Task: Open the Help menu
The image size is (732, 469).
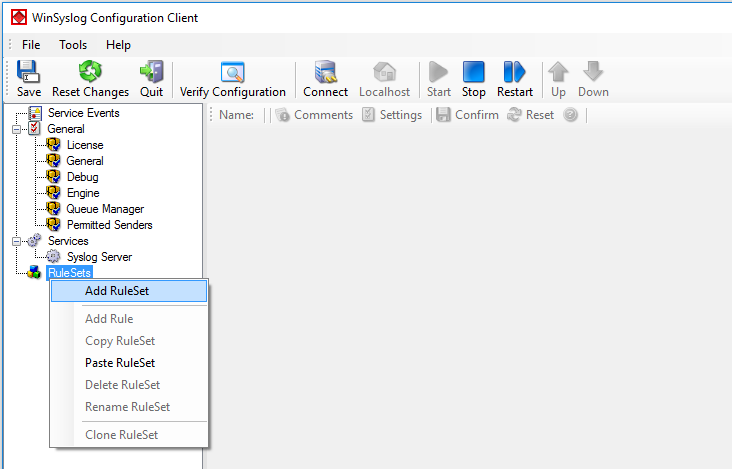Action: pyautogui.click(x=118, y=45)
